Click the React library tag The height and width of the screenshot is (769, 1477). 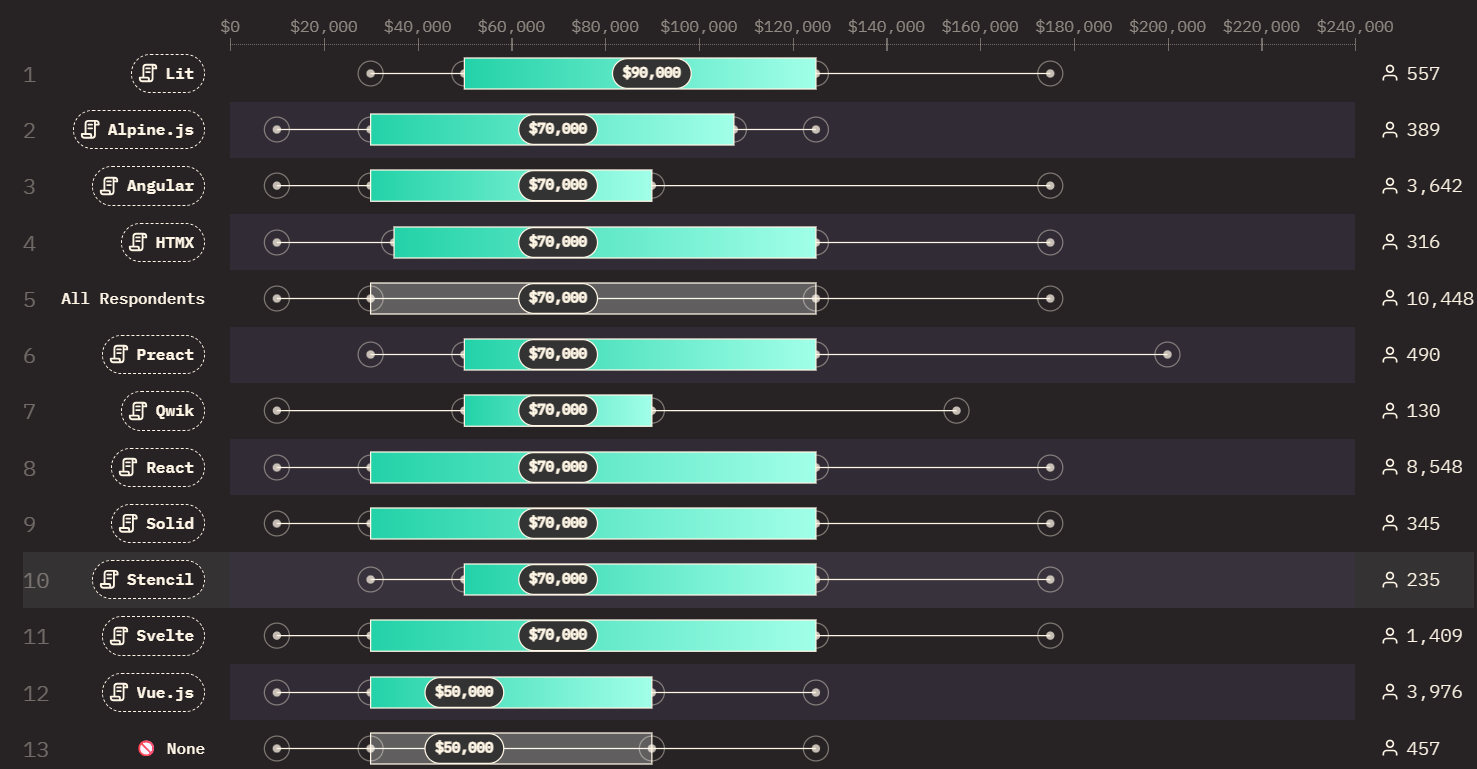(158, 467)
